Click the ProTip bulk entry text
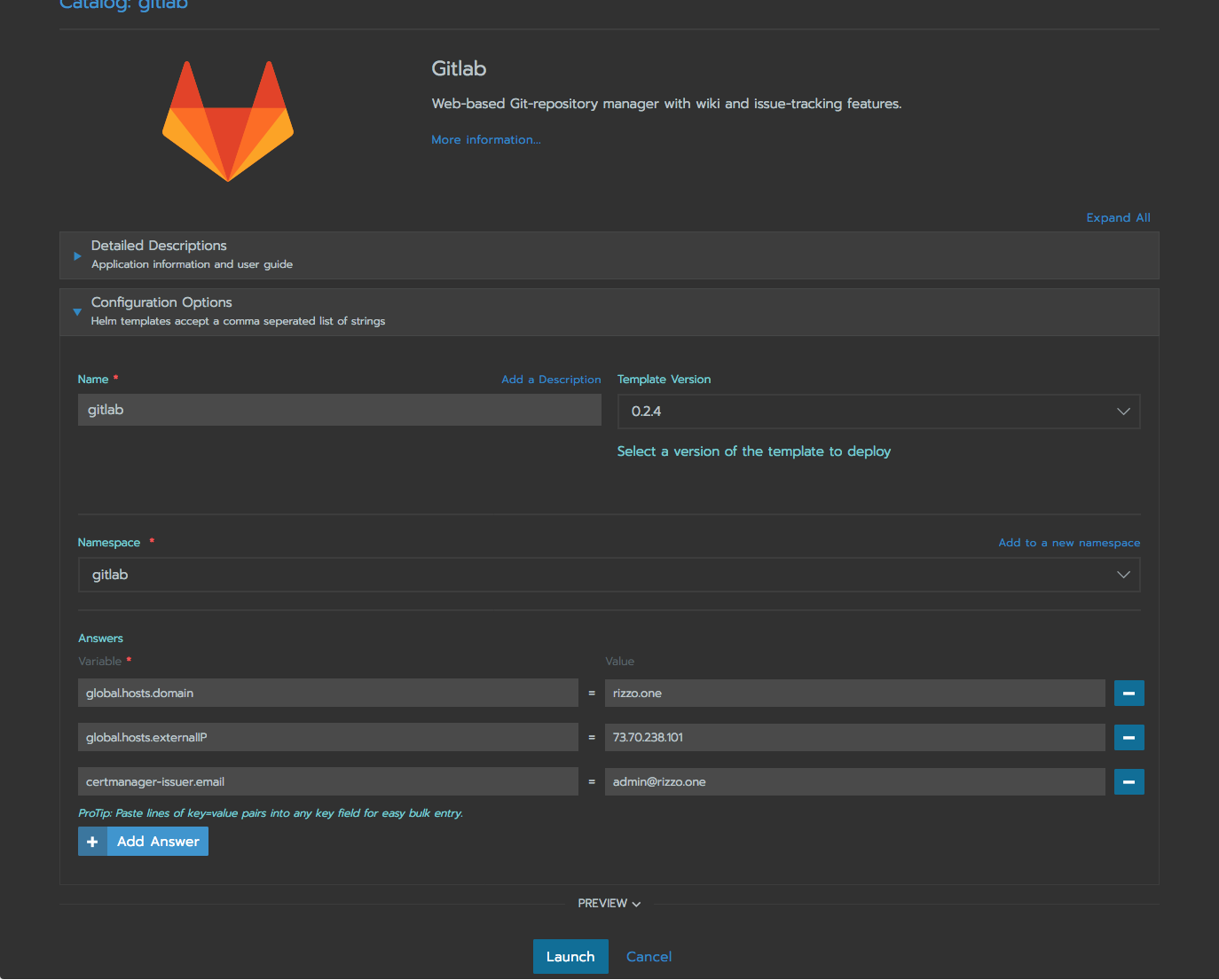 tap(271, 812)
